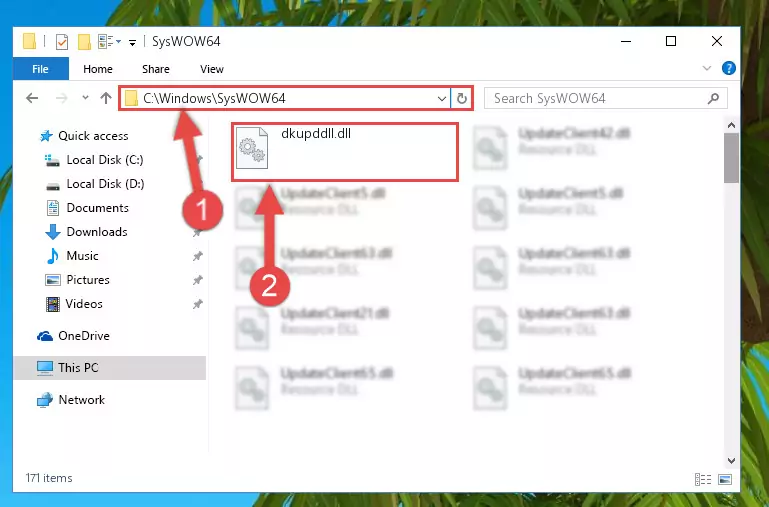Image resolution: width=769 pixels, height=507 pixels.
Task: Switch to the Home ribbon tab
Action: click(x=98, y=69)
